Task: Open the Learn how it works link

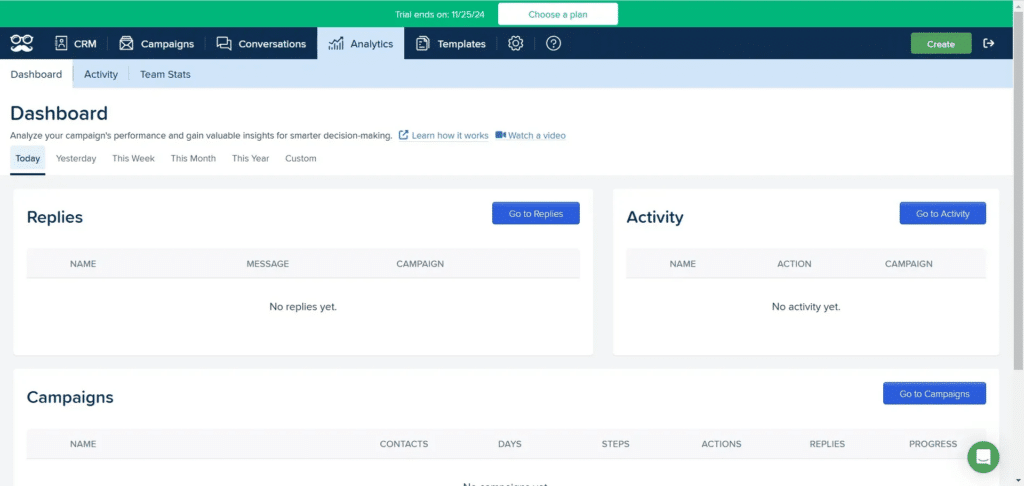Action: point(449,135)
